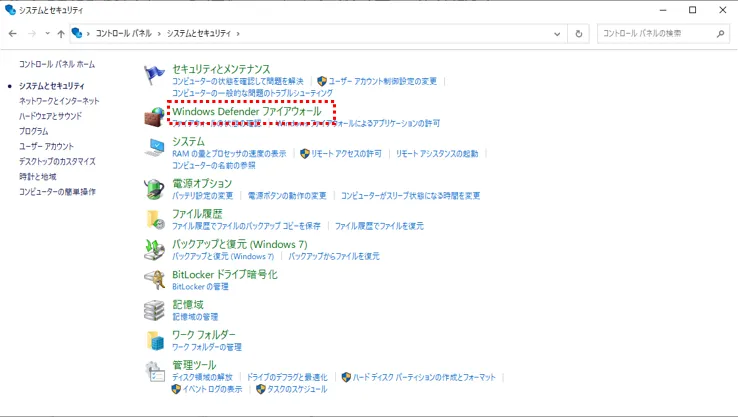Click the Windows Defender Firewall brick wall icon
Screen dimensions: 738x417
point(154,117)
